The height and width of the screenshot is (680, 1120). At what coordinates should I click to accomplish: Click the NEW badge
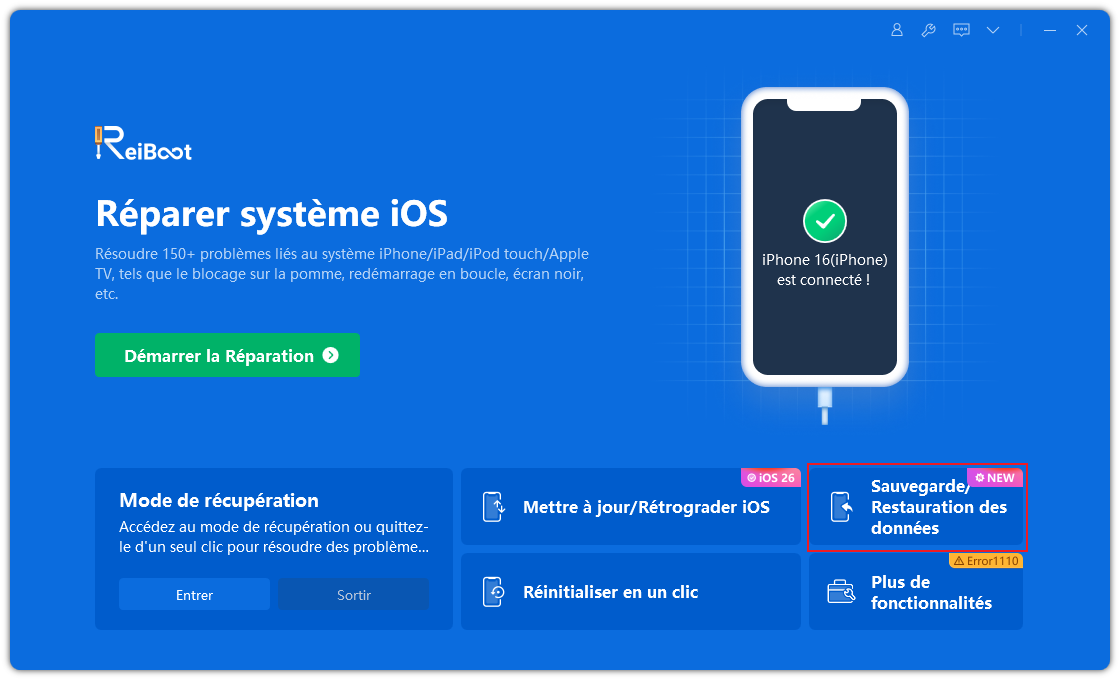995,477
